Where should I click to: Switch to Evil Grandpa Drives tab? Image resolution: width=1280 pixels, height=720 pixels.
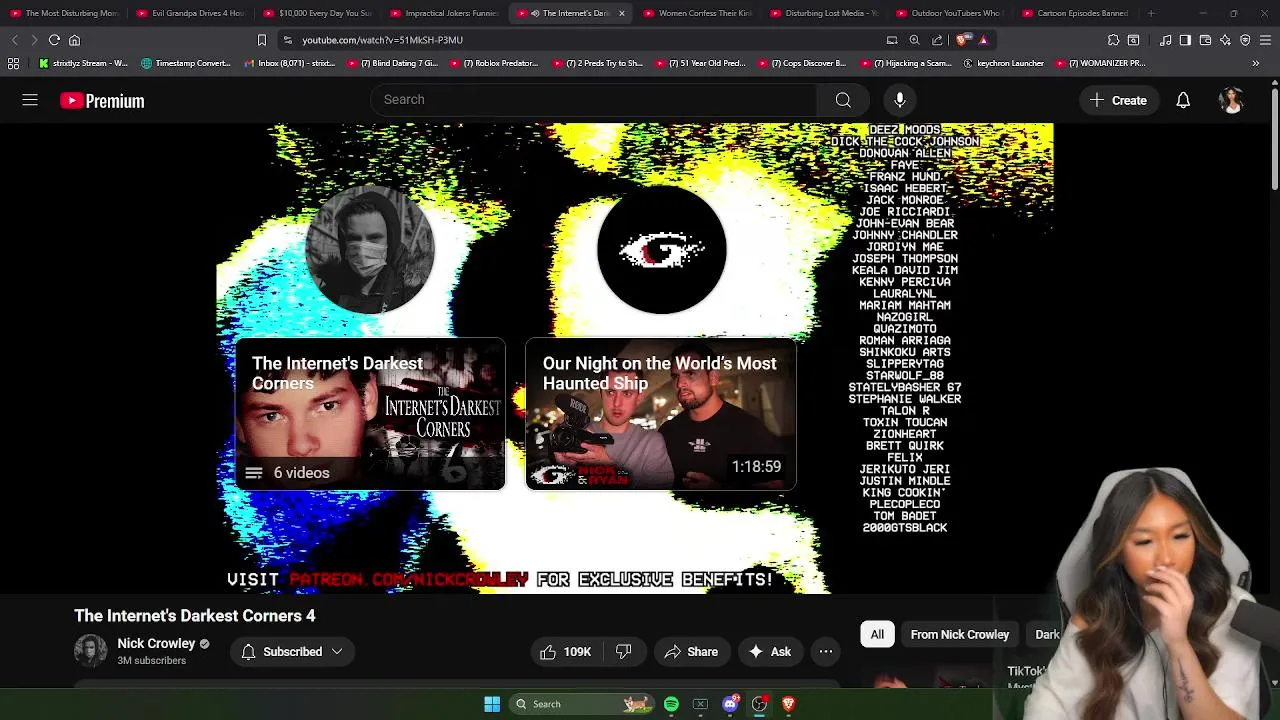[190, 13]
